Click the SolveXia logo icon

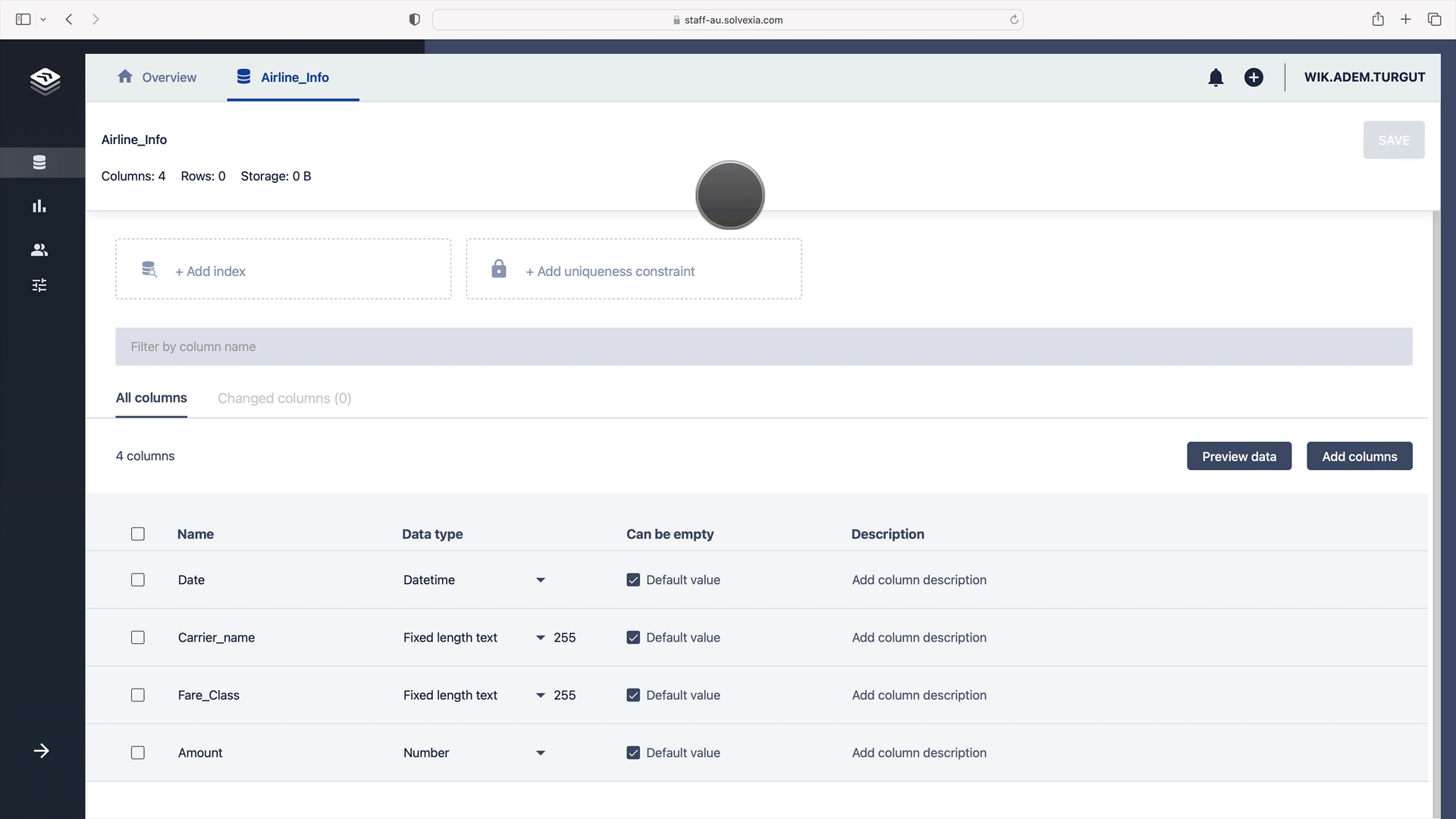(x=45, y=80)
